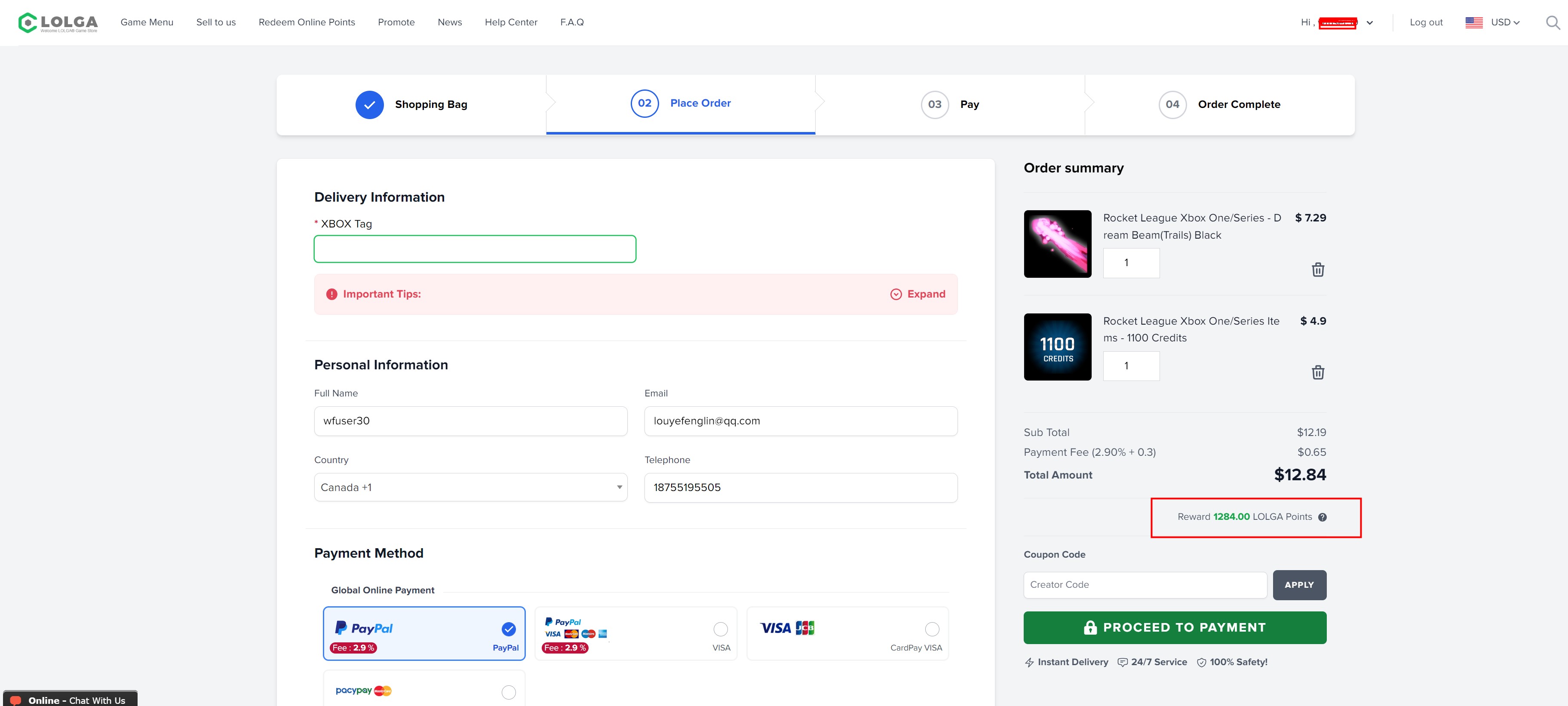The width and height of the screenshot is (1568, 706).
Task: Click the Email field
Action: (801, 421)
